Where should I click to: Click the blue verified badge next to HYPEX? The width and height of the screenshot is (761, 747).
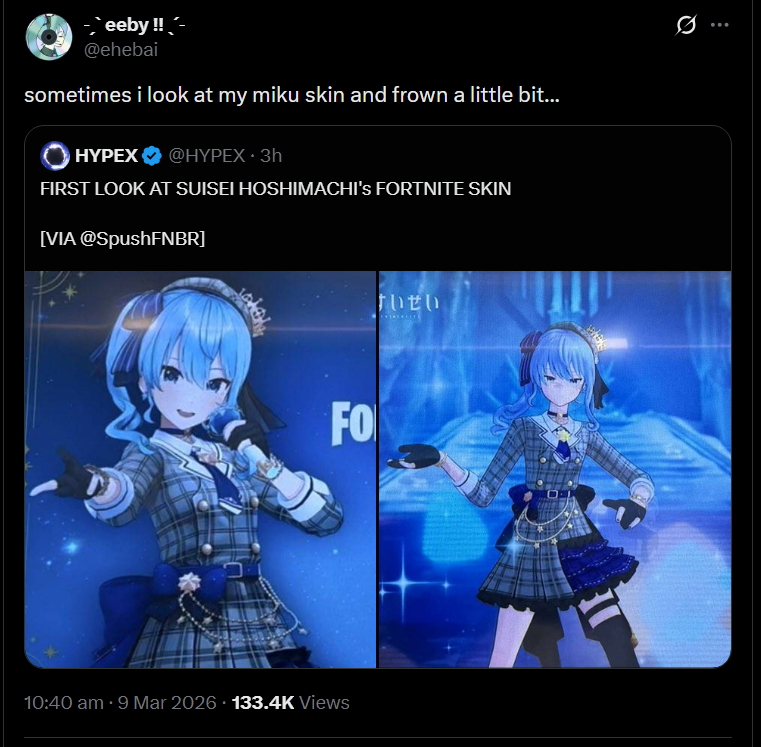point(152,156)
